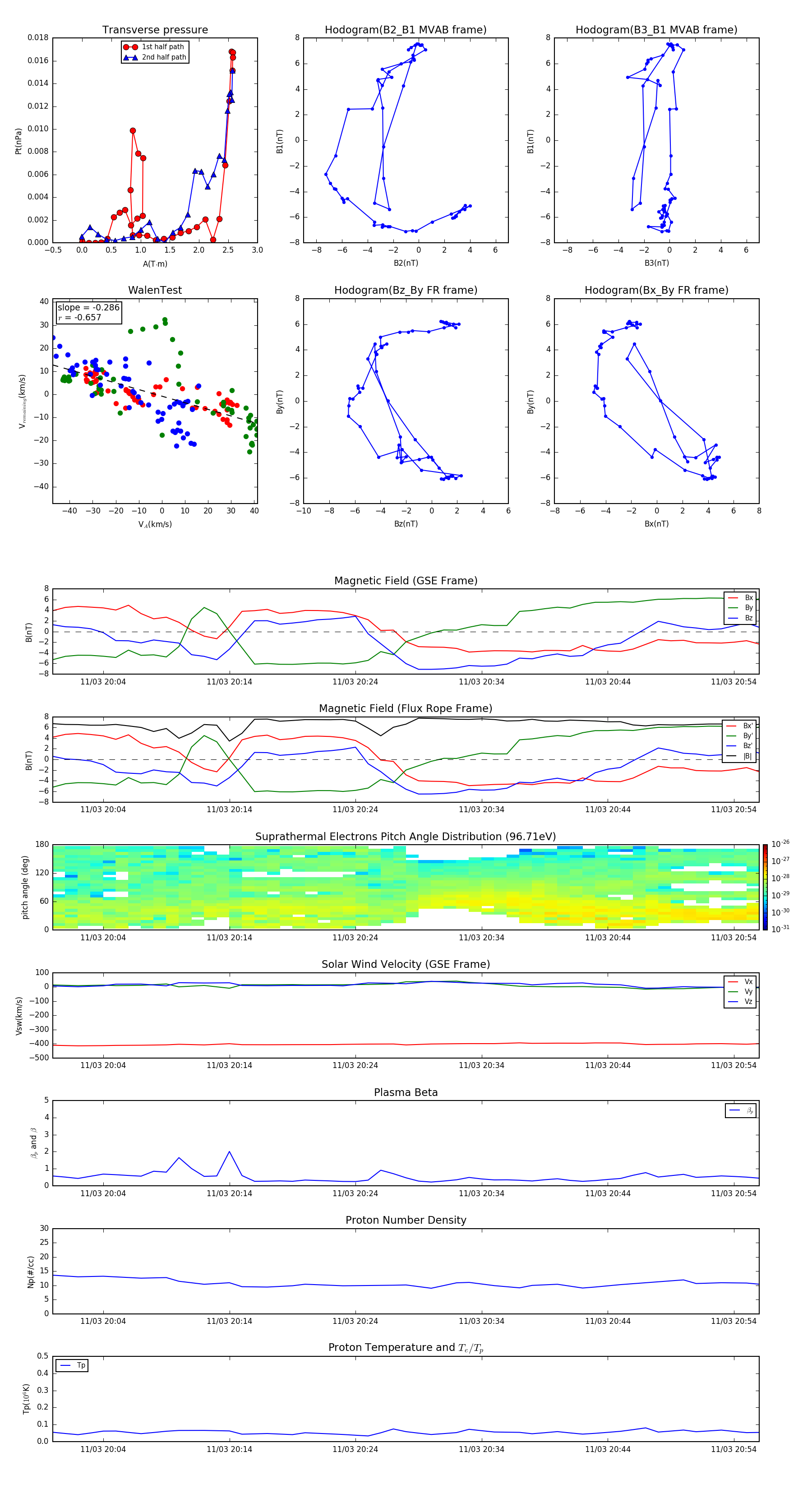
Task: Click the 'Tp' legend in proton temperature plot
Action: point(72,1365)
